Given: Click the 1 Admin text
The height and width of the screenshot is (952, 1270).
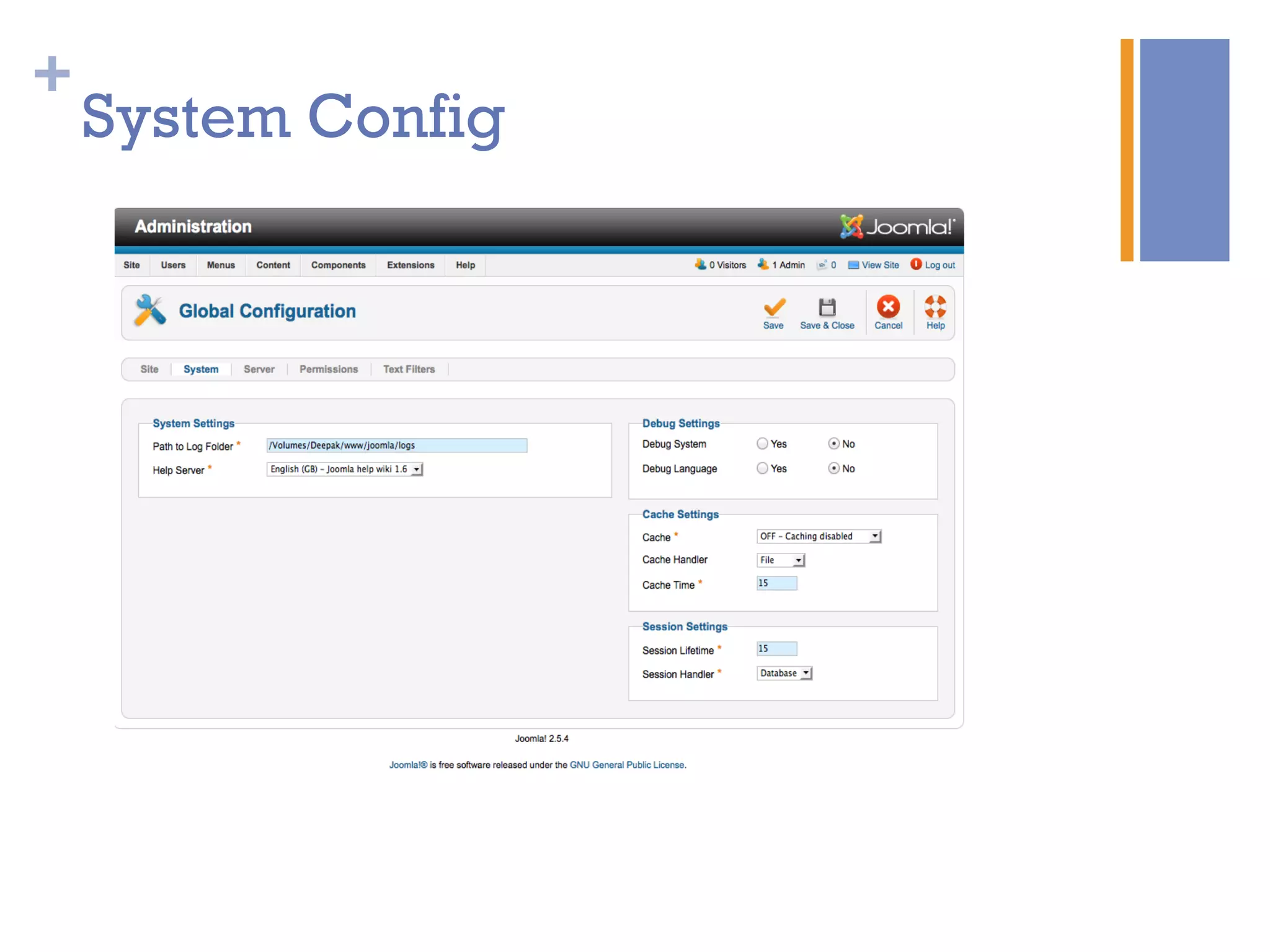Looking at the screenshot, I should point(788,265).
